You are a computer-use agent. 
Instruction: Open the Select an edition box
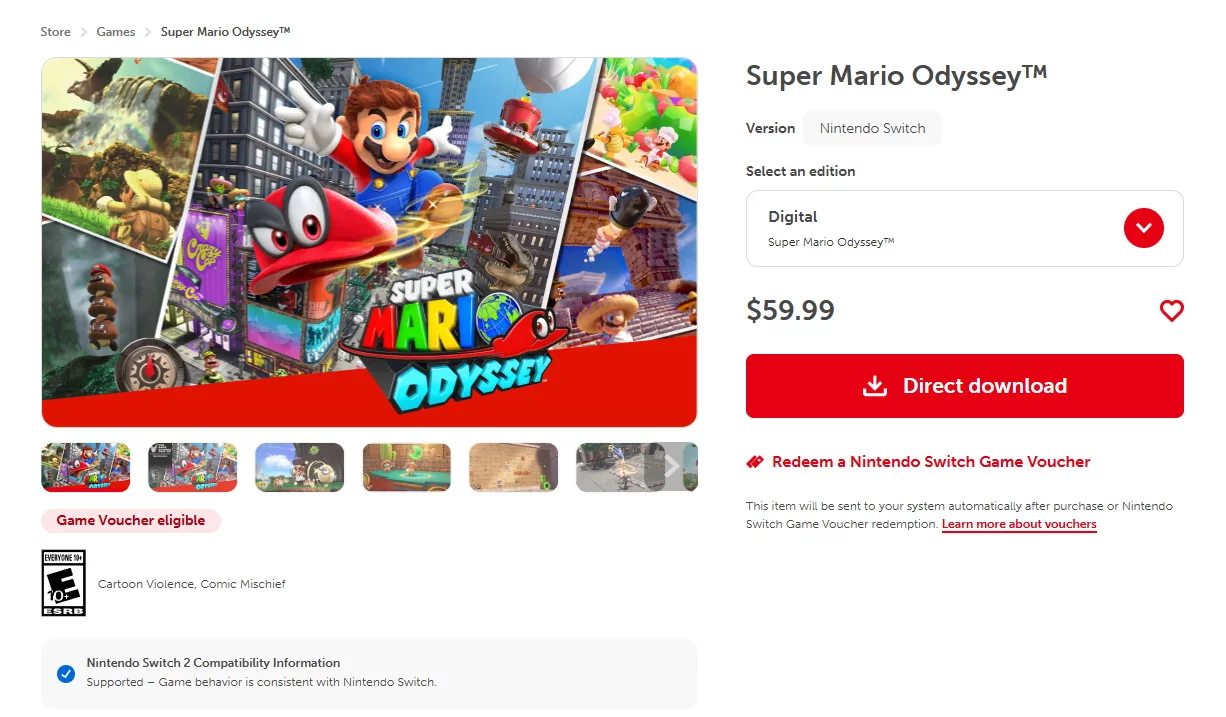[964, 229]
